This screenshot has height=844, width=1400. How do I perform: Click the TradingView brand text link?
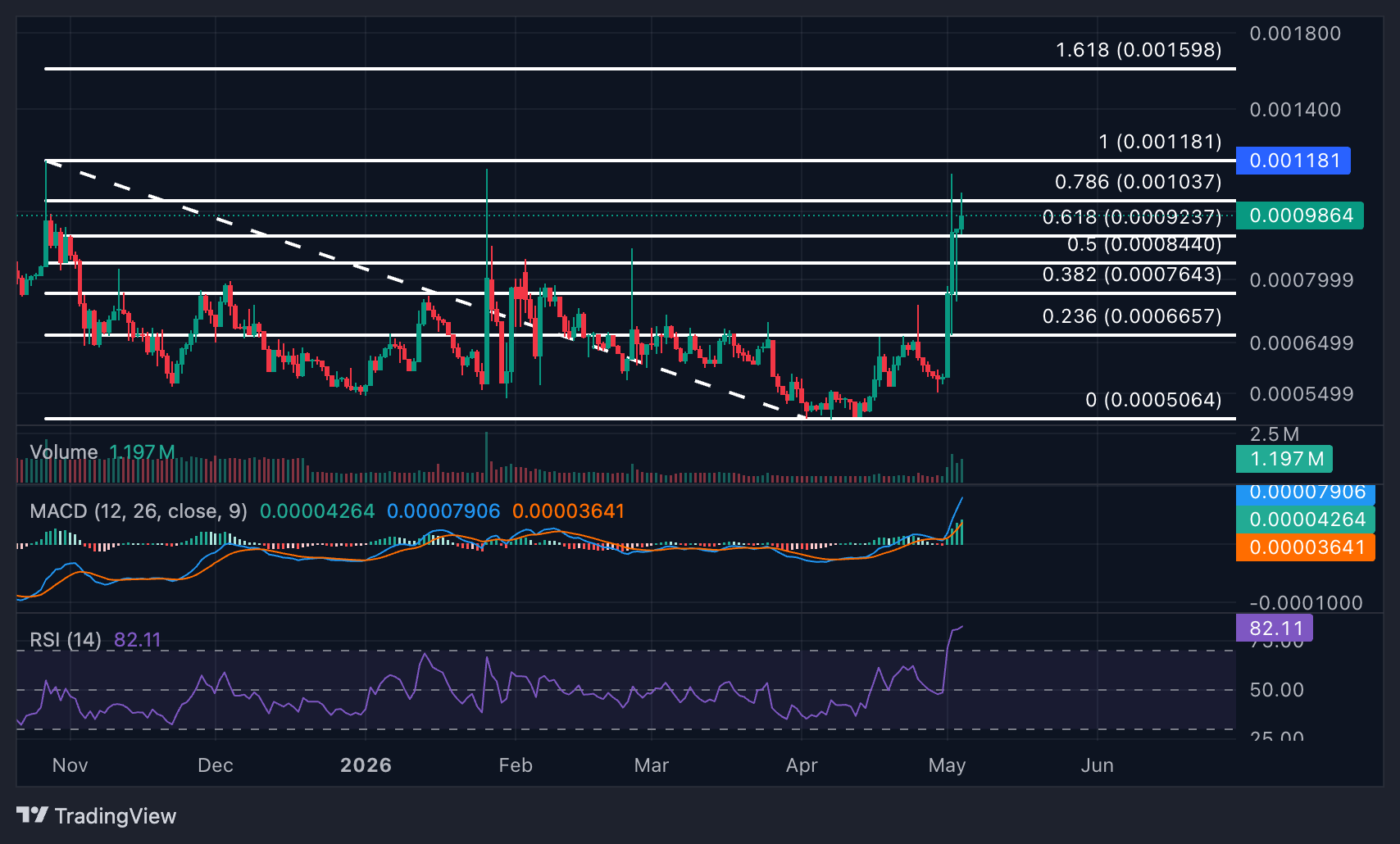(x=116, y=816)
